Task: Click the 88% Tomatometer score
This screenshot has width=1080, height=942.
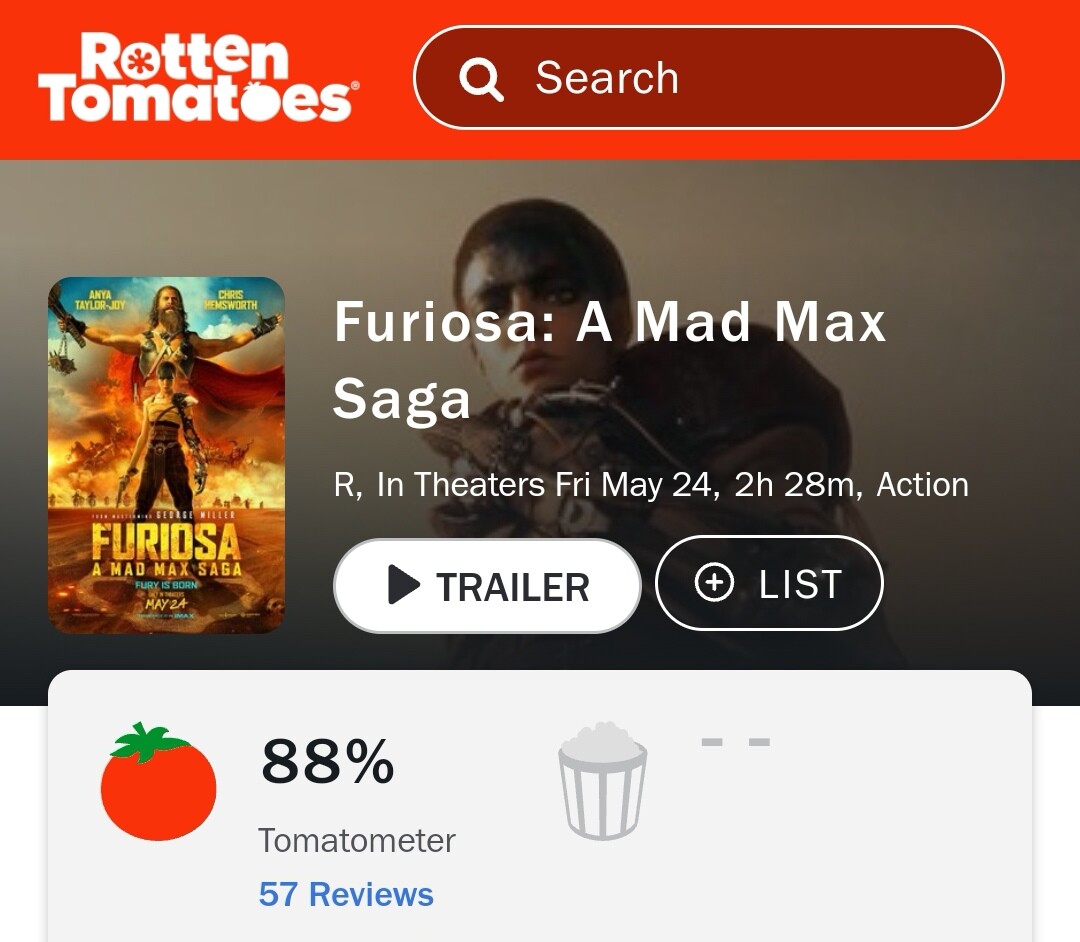Action: point(328,763)
